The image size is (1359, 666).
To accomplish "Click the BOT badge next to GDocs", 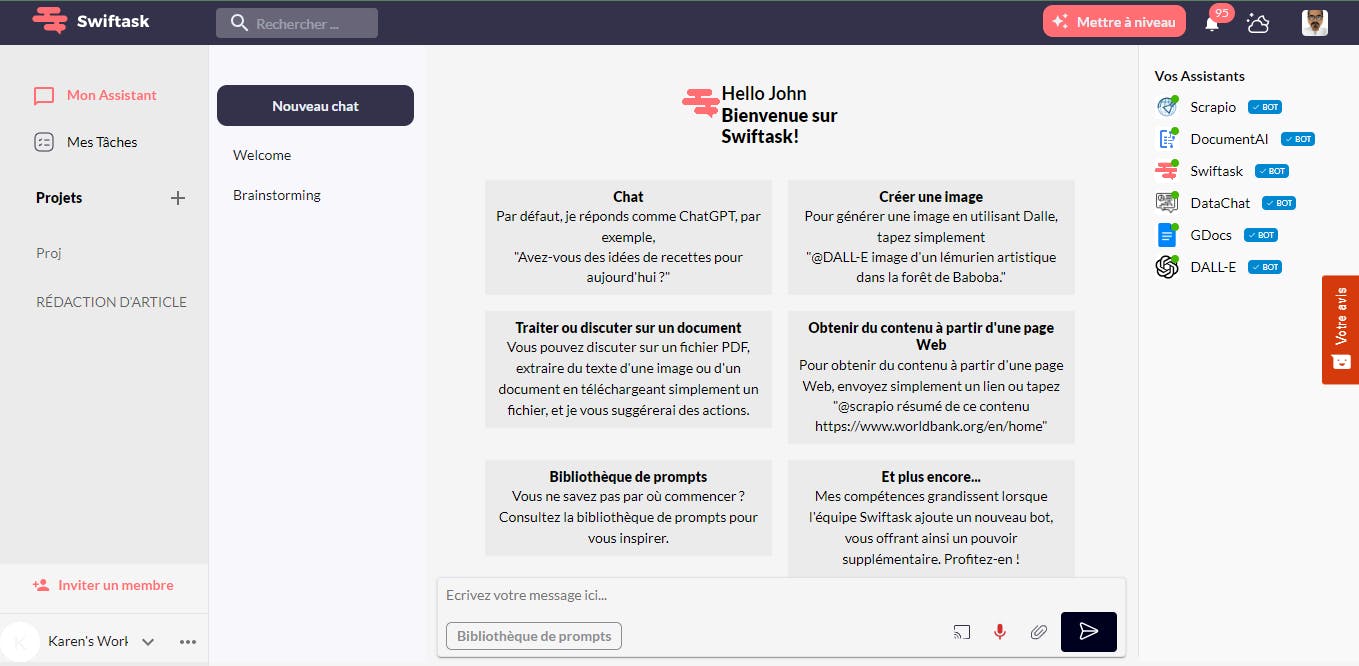I will (1261, 235).
